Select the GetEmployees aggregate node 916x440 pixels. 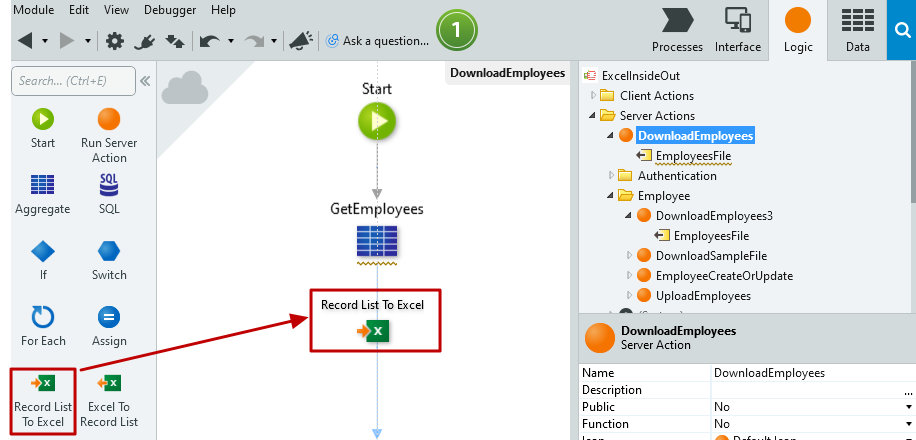point(377,242)
